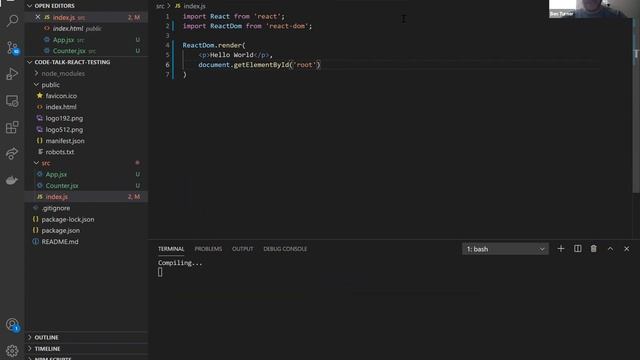
Task: Place cursor on line 1 import React
Action: pyautogui.click(x=206, y=16)
